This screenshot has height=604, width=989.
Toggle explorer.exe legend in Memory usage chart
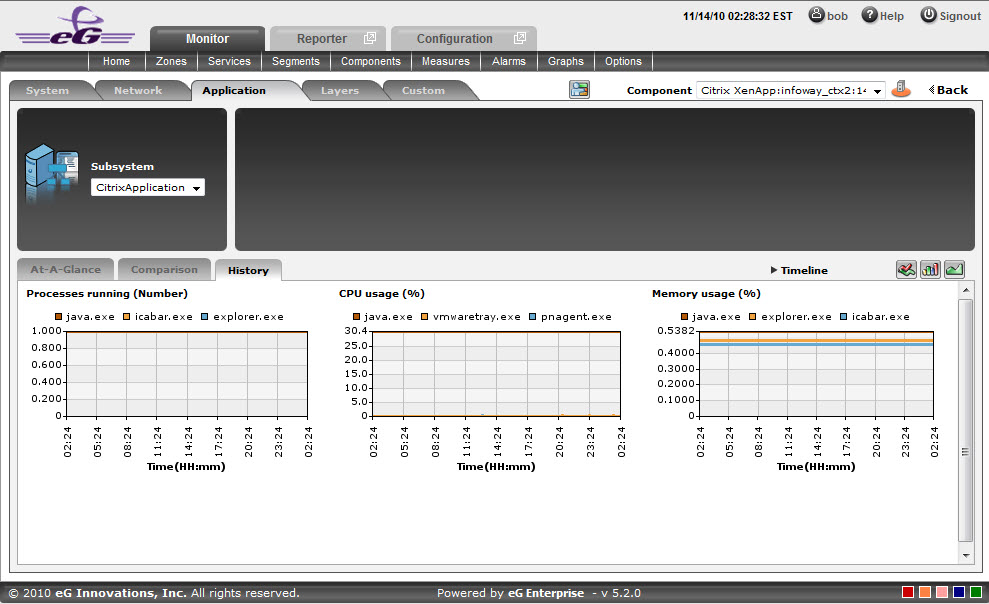[790, 317]
